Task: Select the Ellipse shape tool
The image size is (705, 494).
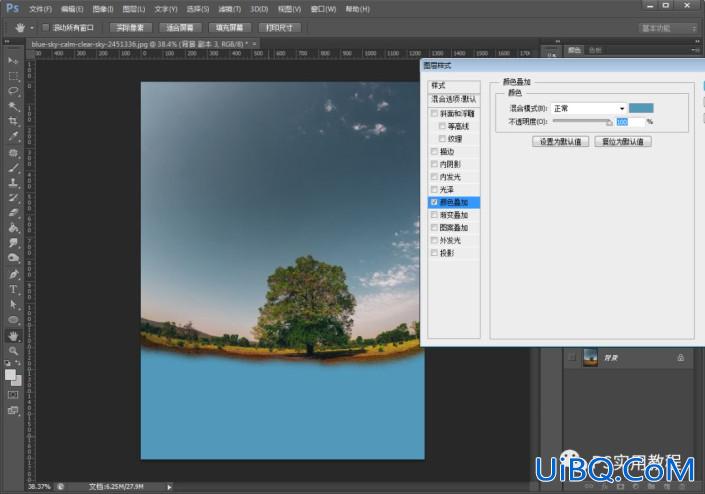Action: coord(13,320)
